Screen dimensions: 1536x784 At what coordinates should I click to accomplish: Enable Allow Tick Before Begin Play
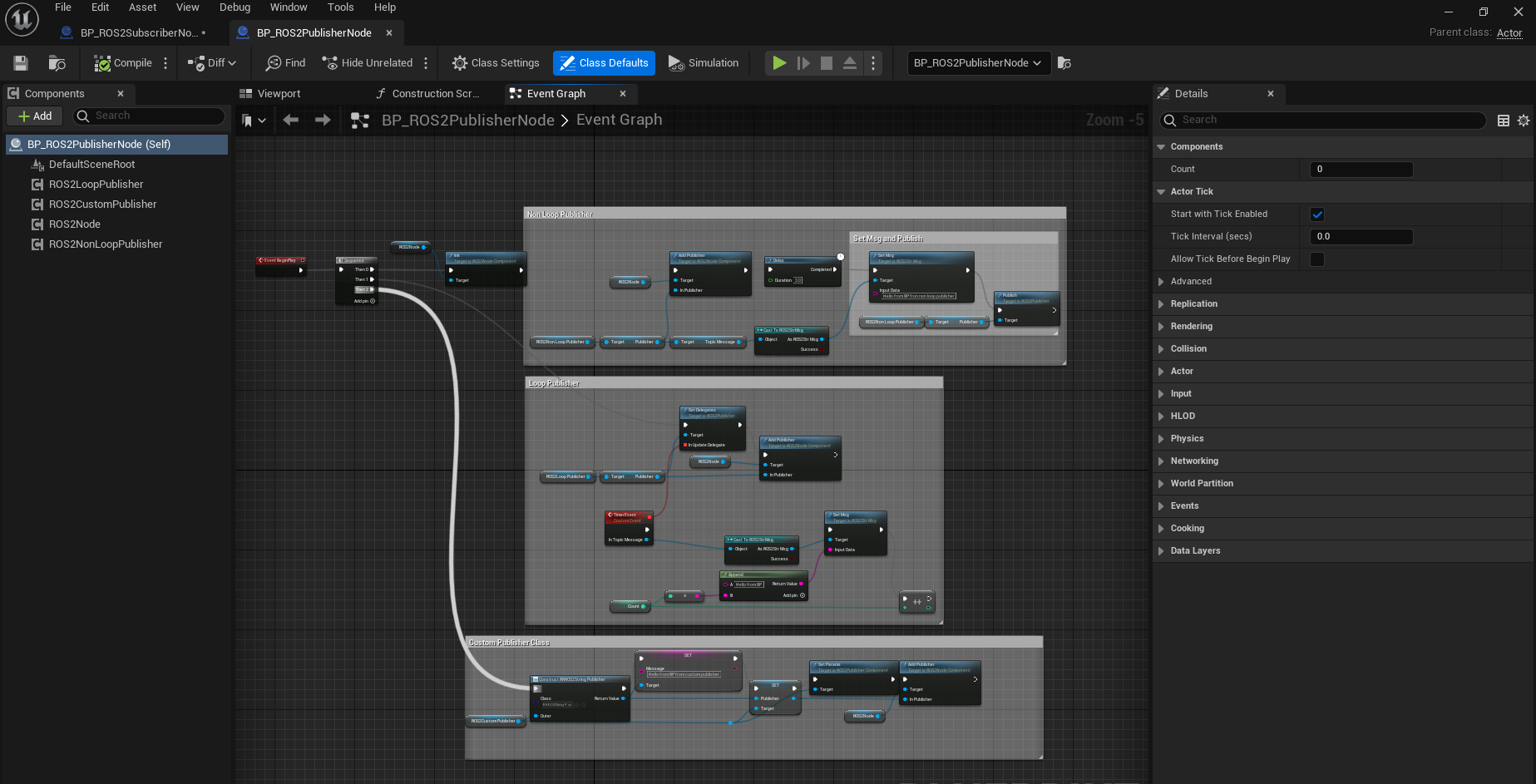(x=1317, y=259)
